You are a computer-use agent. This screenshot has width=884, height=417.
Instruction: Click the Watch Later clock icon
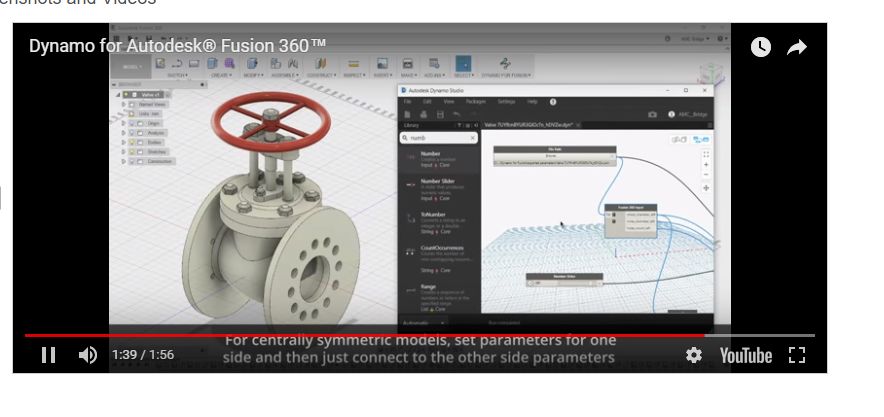click(x=761, y=47)
